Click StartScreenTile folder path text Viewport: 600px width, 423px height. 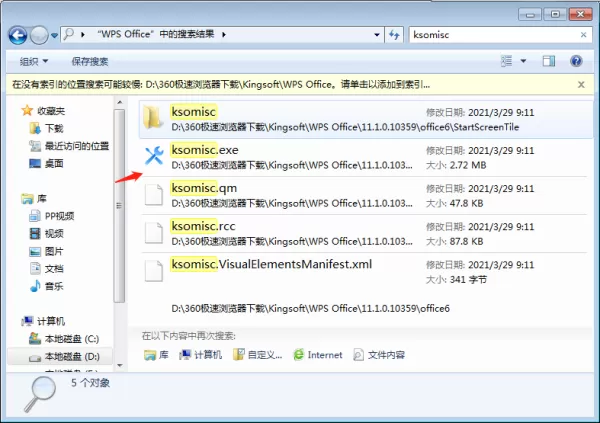tap(345, 127)
